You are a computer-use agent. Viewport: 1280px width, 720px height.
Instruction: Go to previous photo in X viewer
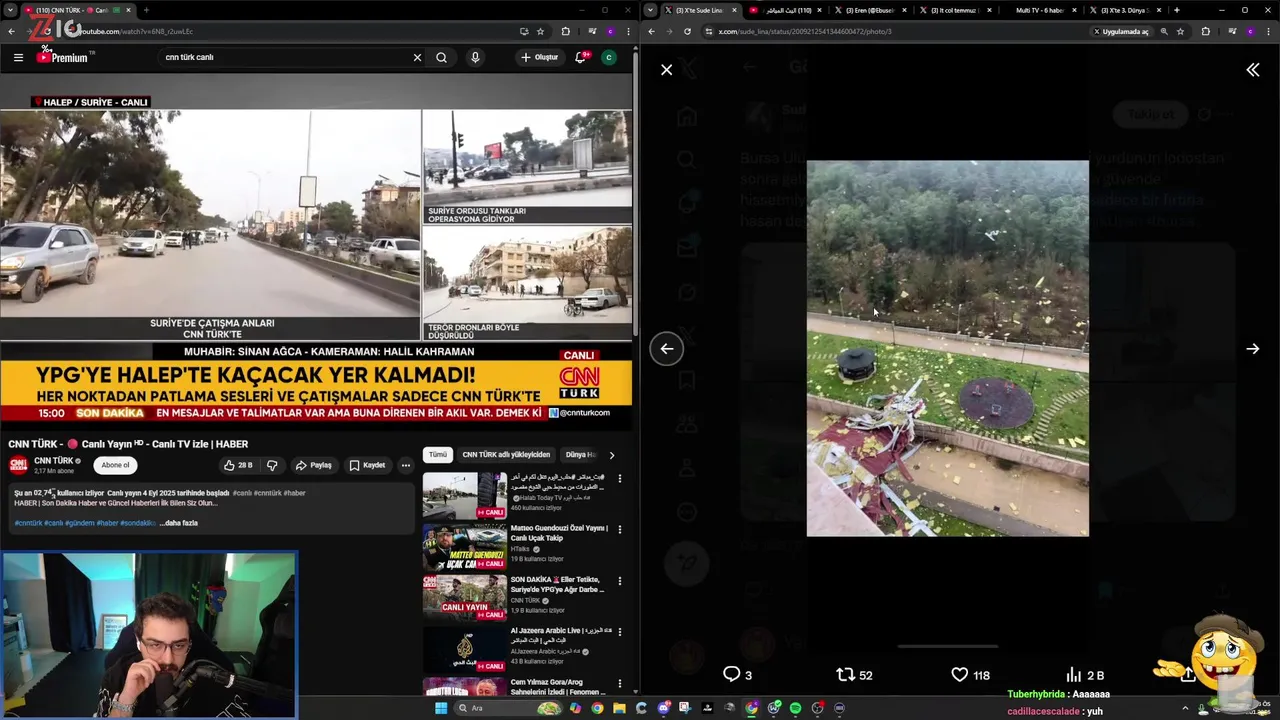click(666, 349)
